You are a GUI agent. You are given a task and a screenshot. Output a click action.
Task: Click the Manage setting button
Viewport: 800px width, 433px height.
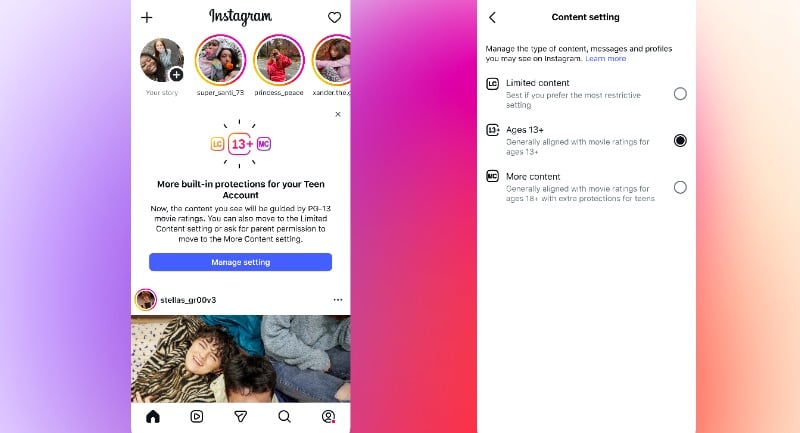240,262
